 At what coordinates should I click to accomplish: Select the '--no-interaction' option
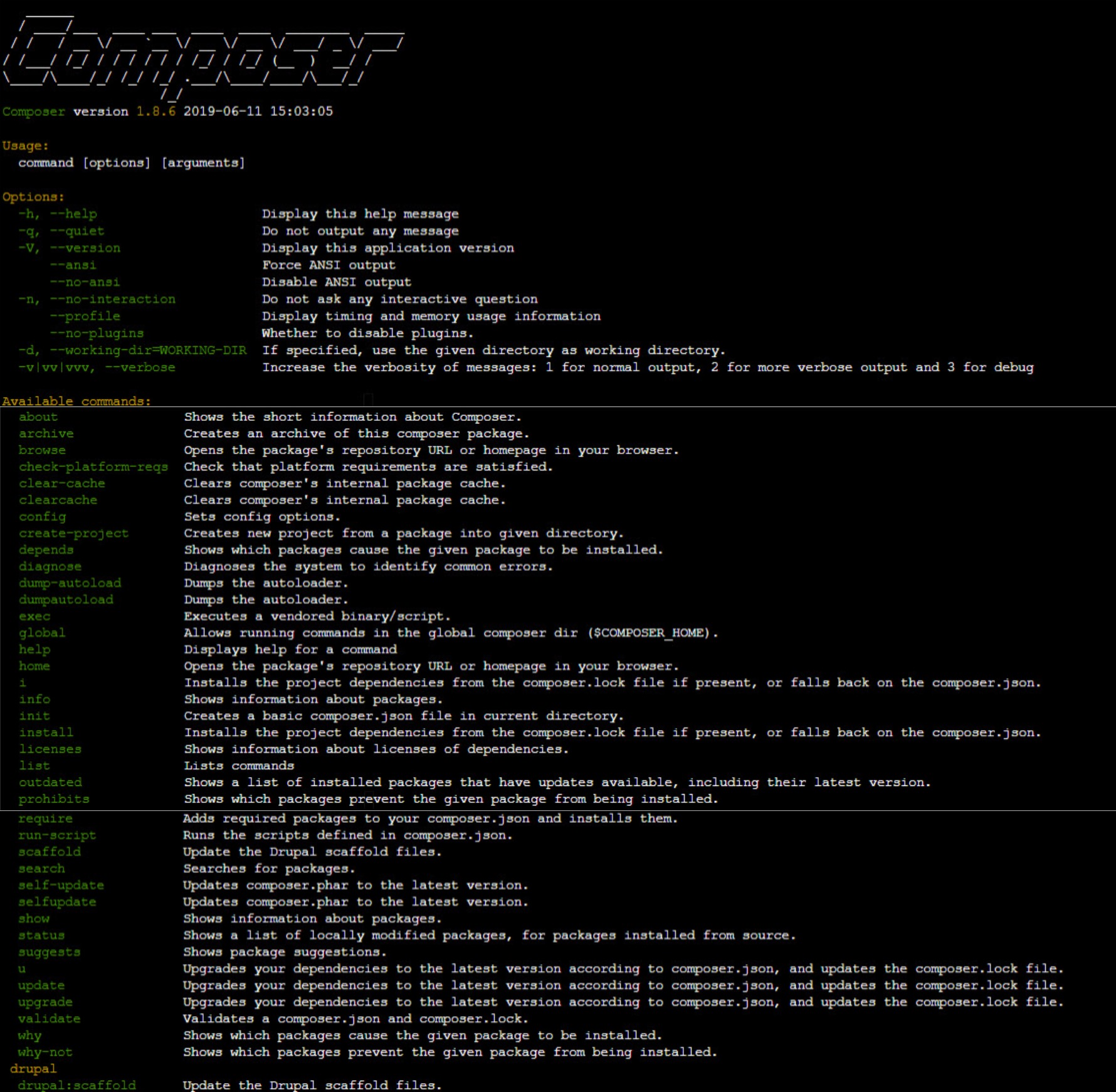tap(113, 299)
